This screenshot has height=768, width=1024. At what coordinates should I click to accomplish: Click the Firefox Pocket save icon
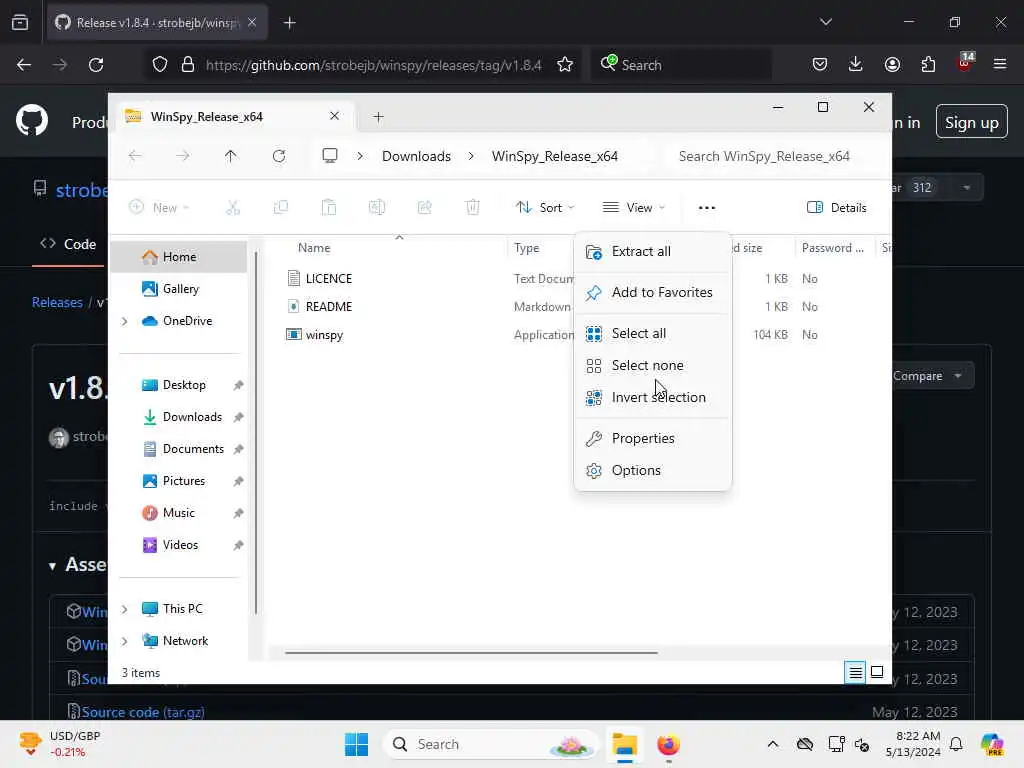tap(820, 64)
